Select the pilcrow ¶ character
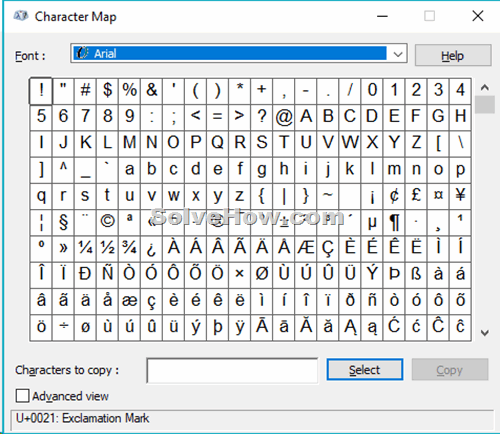 [394, 223]
